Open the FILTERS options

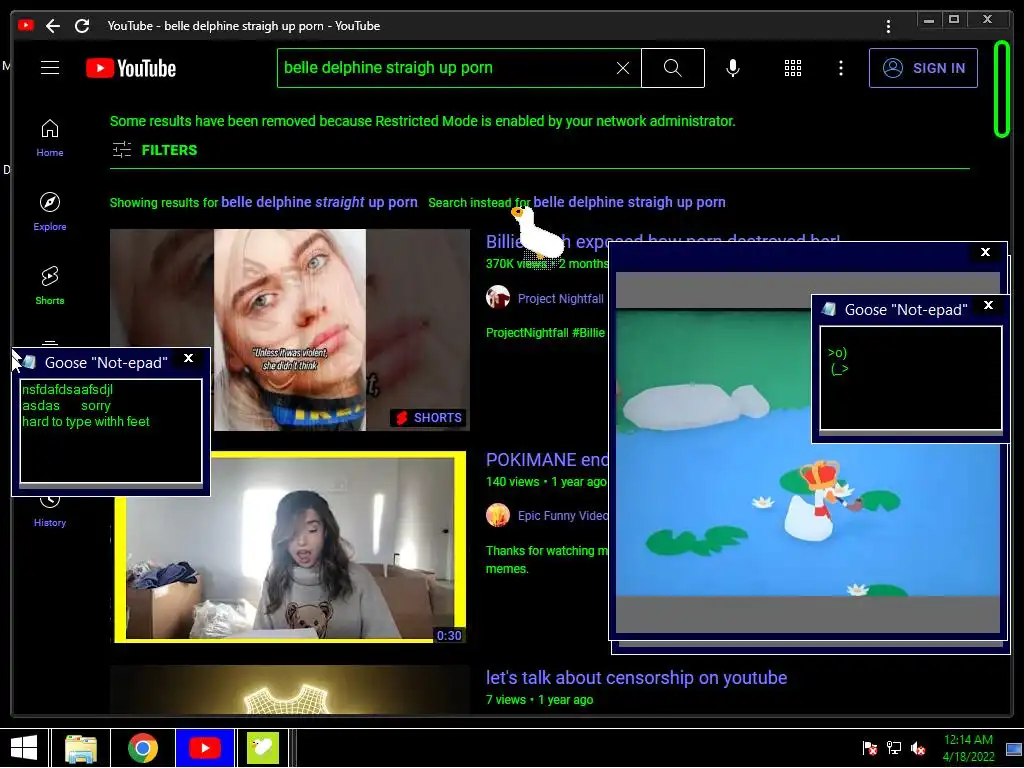pyautogui.click(x=155, y=150)
